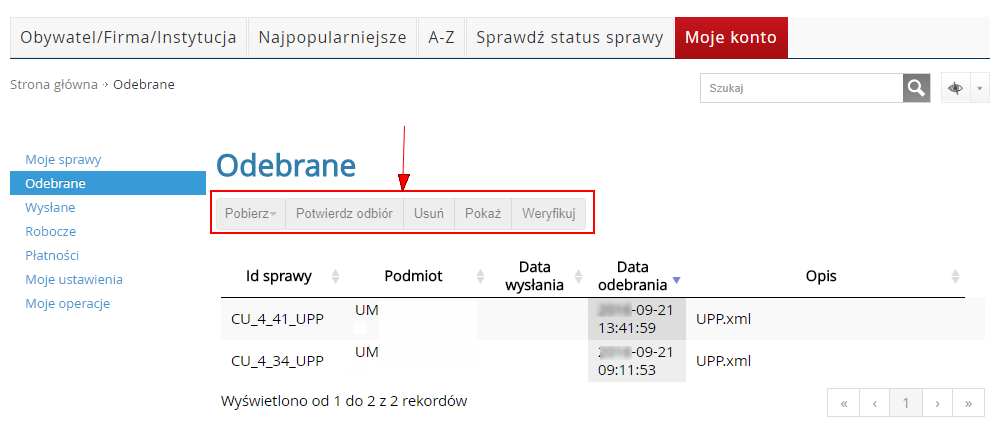Screen dimensions: 993x431
Task: Open the Pobierz dropdown button
Action: click(x=251, y=213)
